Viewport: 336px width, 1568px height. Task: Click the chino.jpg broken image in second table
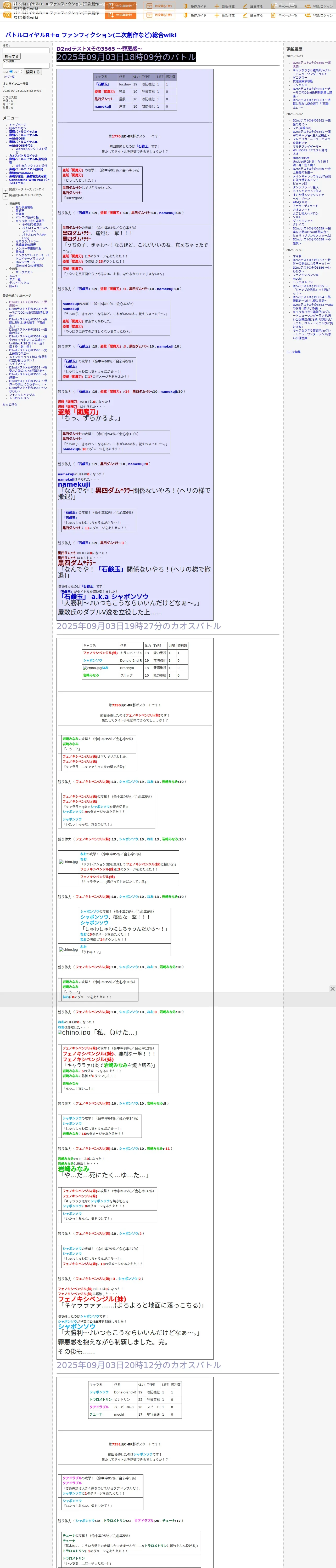point(92,668)
